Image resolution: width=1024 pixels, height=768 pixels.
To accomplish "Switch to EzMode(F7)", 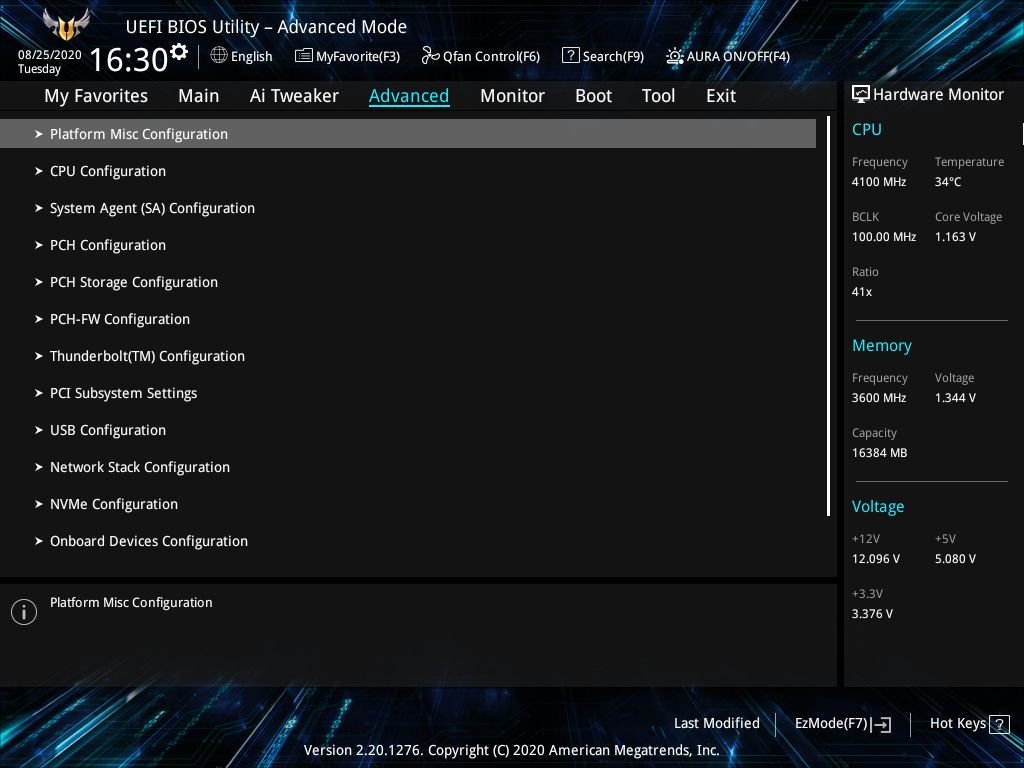I will tap(831, 724).
